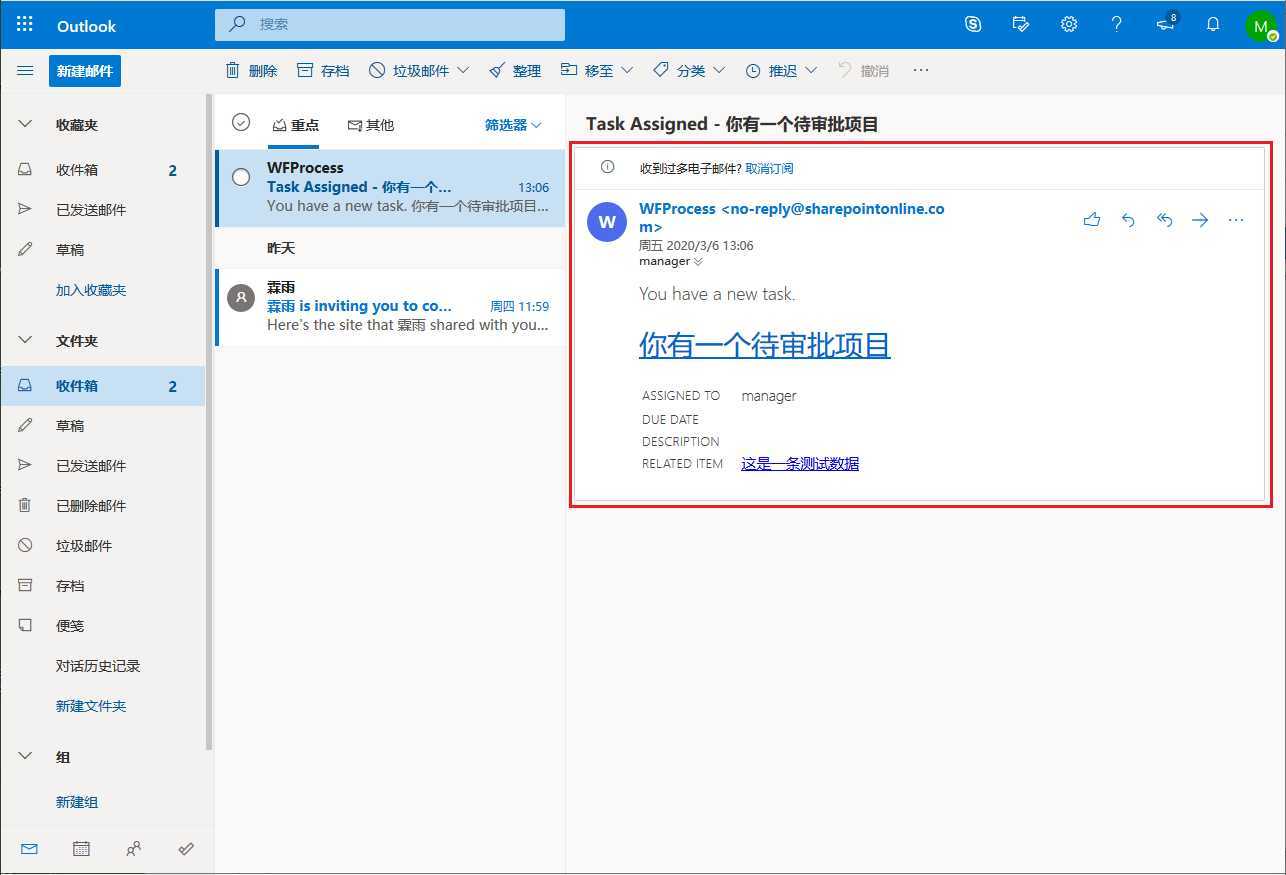1286x875 pixels.
Task: Click the WFProcess sender avatar W
Action: [607, 222]
